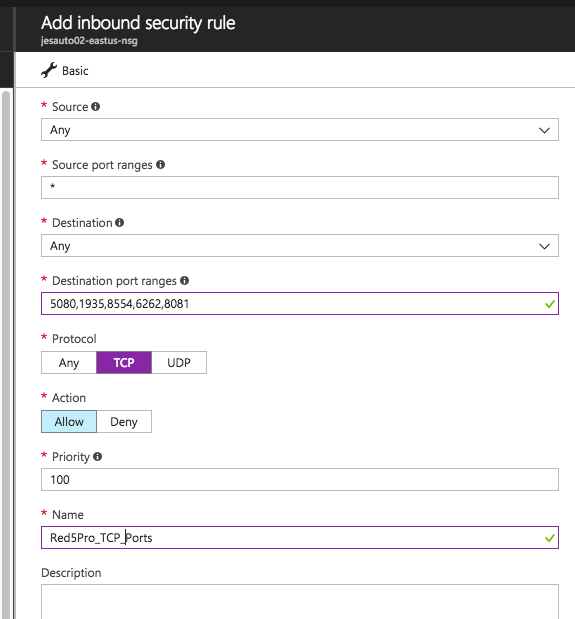This screenshot has width=575, height=619.
Task: Focus the Priority input field
Action: pyautogui.click(x=300, y=480)
